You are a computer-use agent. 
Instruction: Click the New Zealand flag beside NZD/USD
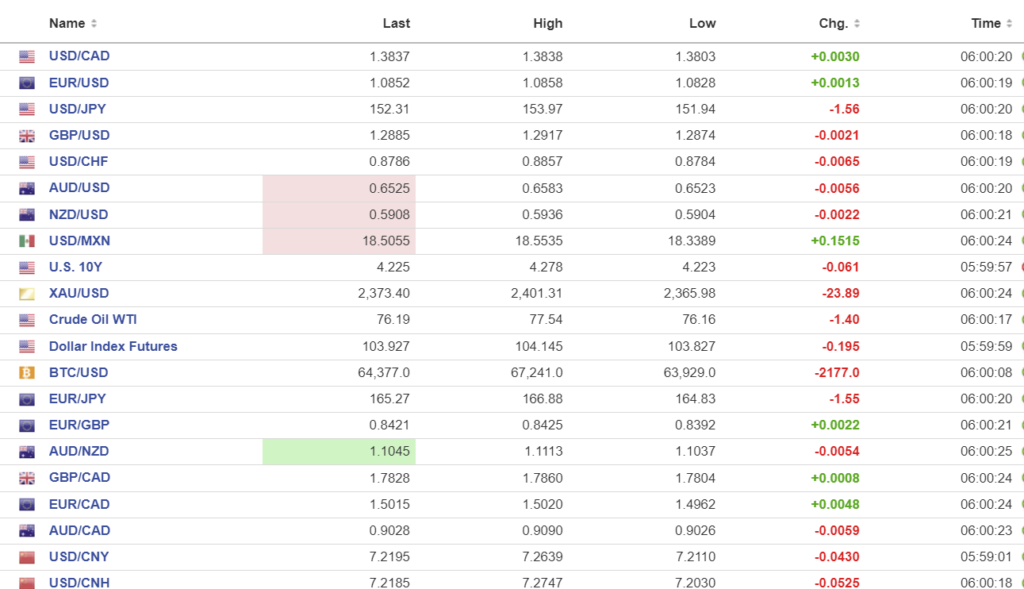(x=27, y=215)
